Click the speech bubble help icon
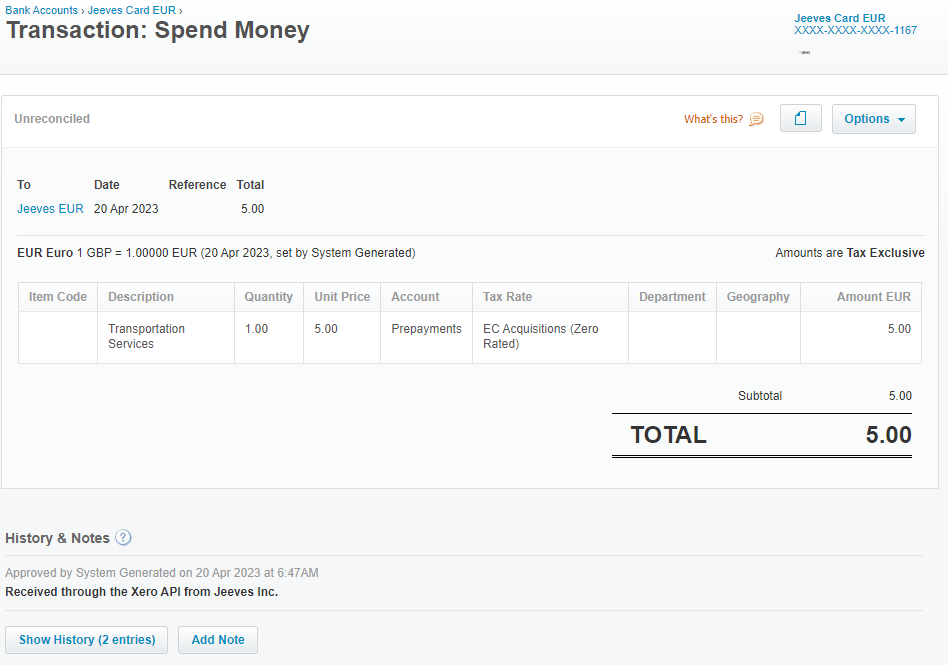 pyautogui.click(x=756, y=119)
